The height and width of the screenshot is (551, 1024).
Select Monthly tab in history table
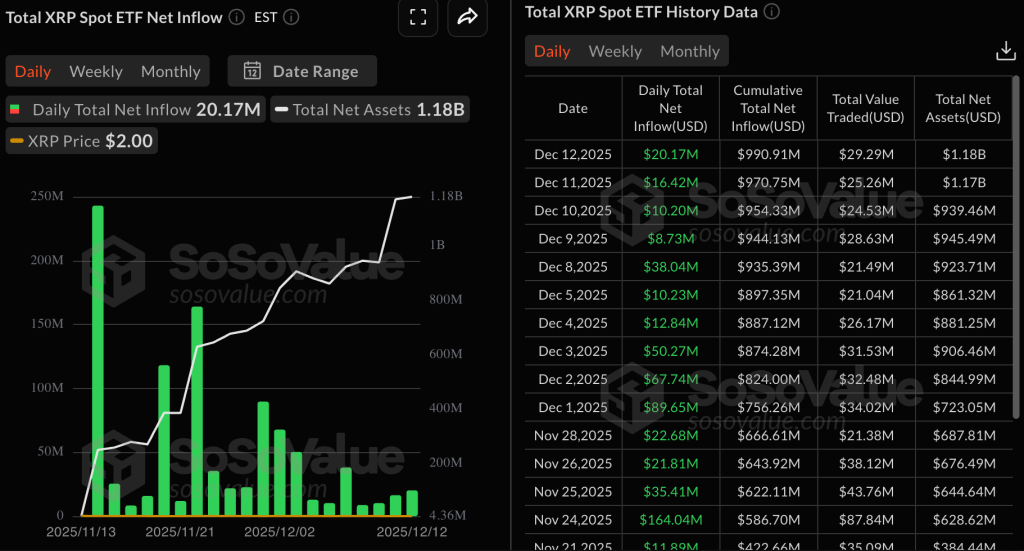pyautogui.click(x=689, y=51)
